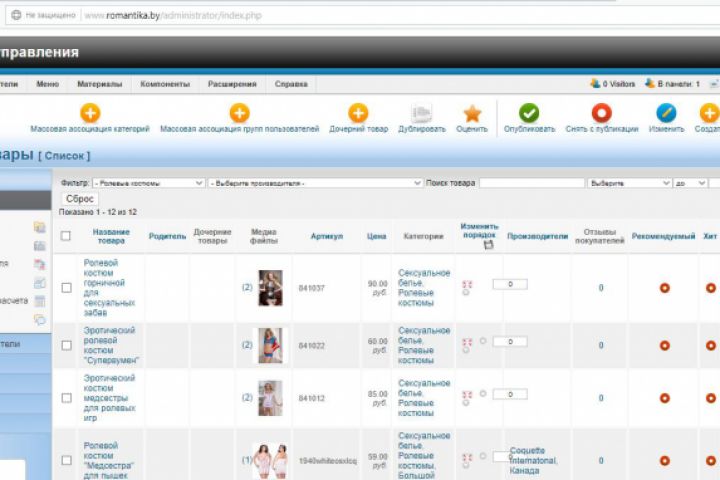Open media thumbnail for product 841022
Screen dimensions: 720x480
(270, 345)
